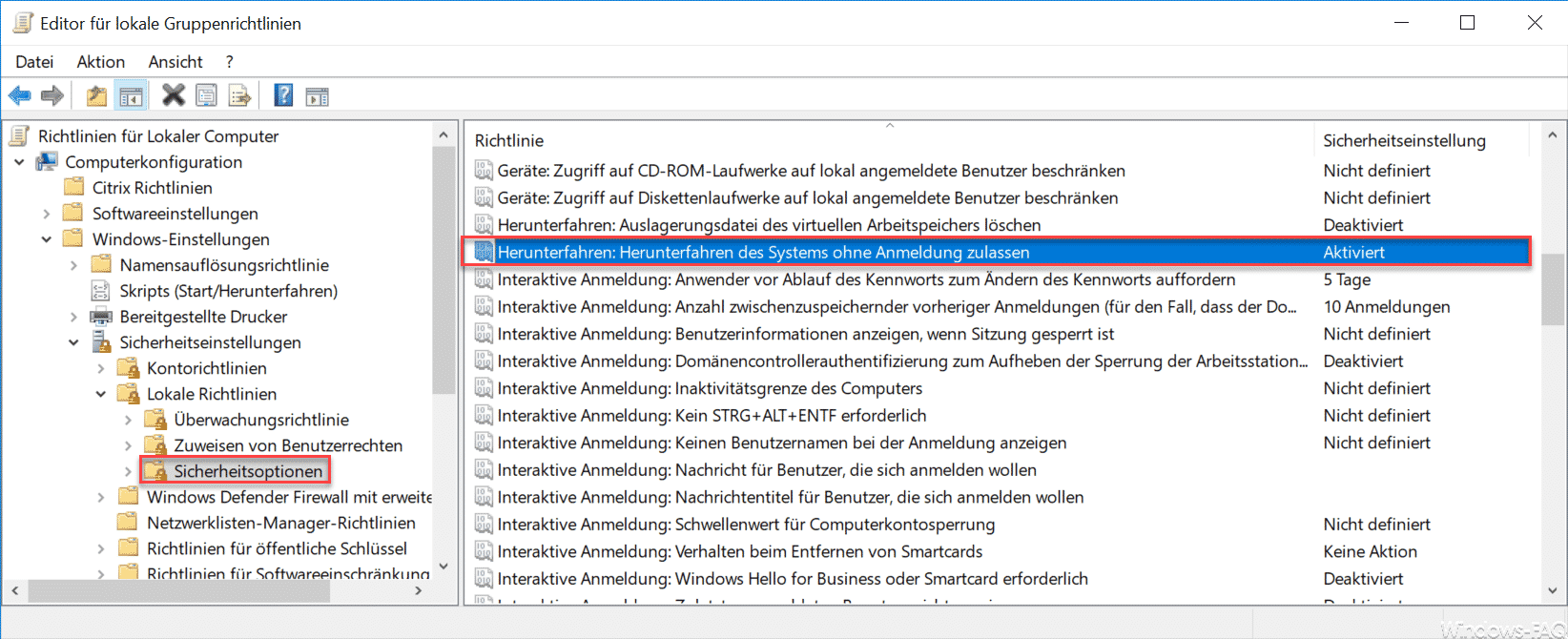Click the Bereitgestellte Drucker printer icon
This screenshot has width=1568, height=639.
coord(100,317)
